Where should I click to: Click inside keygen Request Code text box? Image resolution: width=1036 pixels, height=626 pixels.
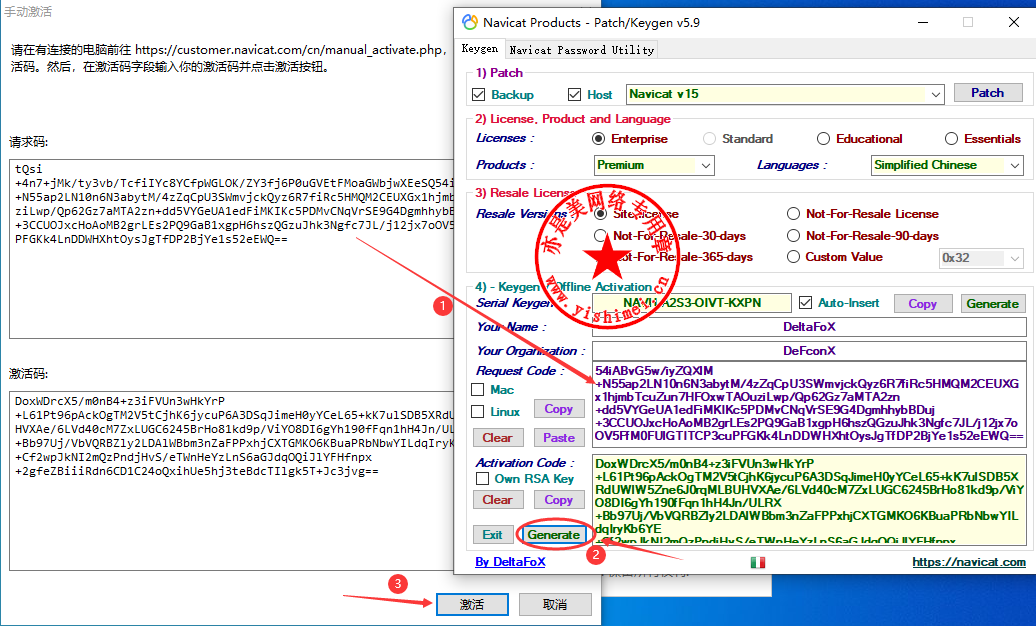tap(809, 403)
